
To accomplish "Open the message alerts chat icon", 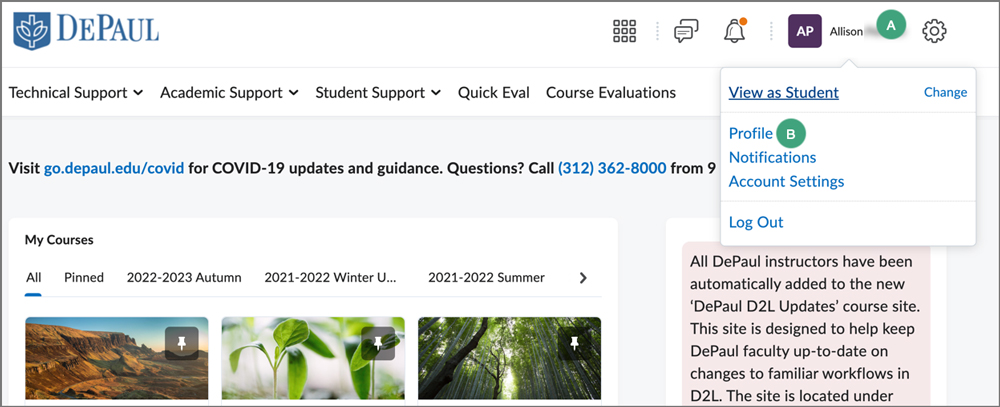I will click(686, 31).
